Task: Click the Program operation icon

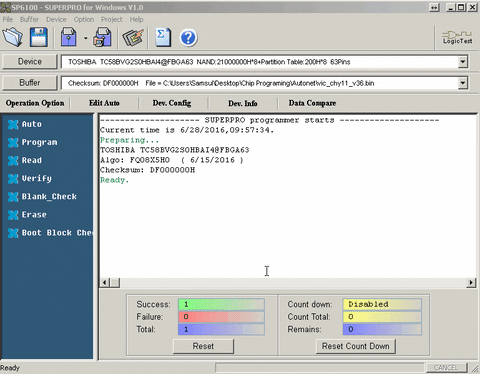Action: point(13,142)
